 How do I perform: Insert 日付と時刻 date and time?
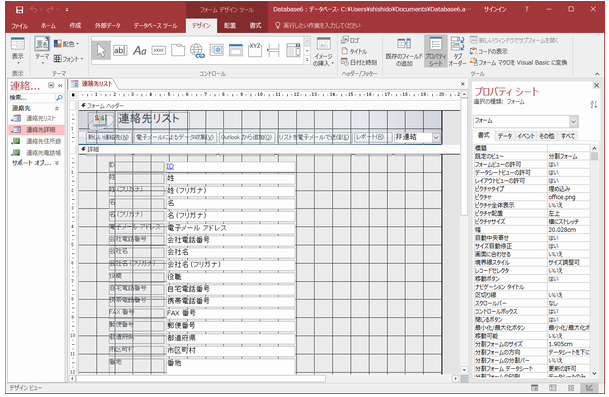(x=359, y=62)
